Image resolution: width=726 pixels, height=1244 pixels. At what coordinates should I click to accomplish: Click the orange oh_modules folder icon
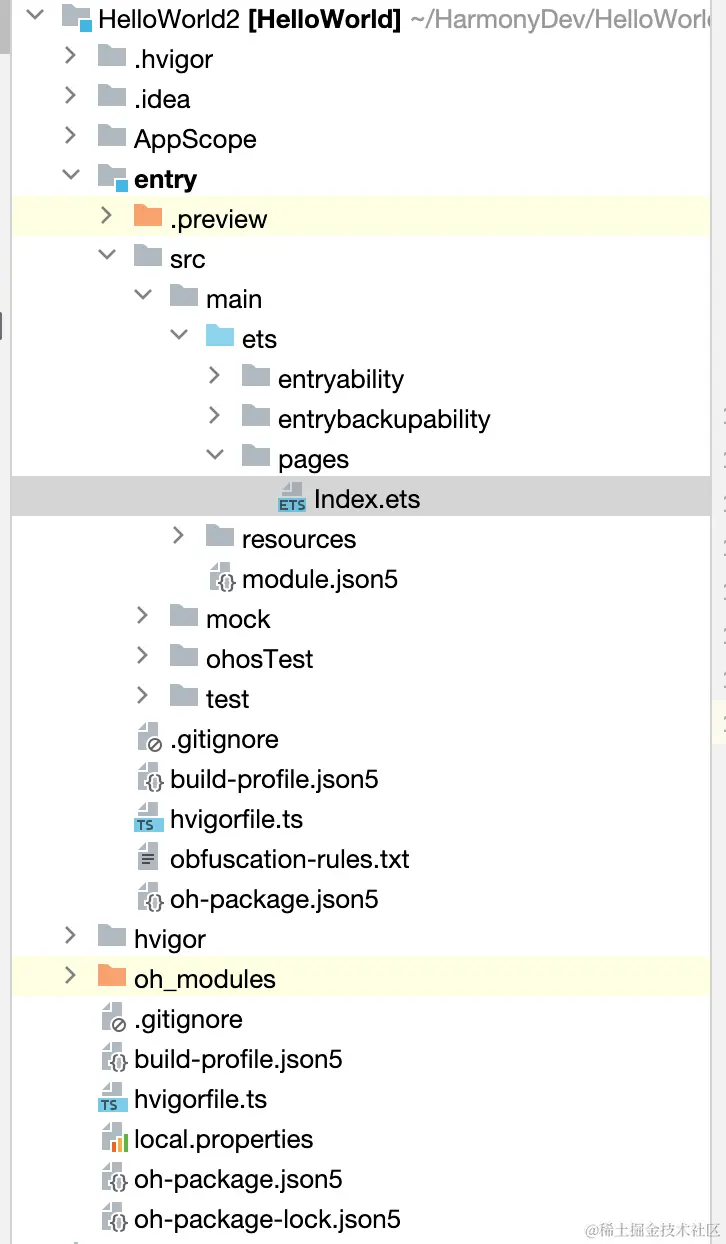(x=112, y=978)
